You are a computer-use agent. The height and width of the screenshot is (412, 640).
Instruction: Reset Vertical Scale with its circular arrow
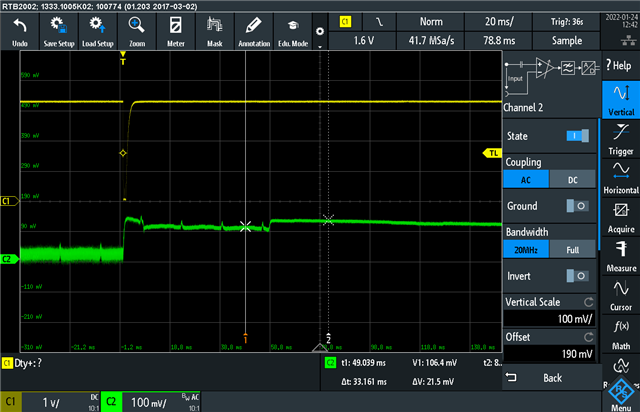point(588,302)
